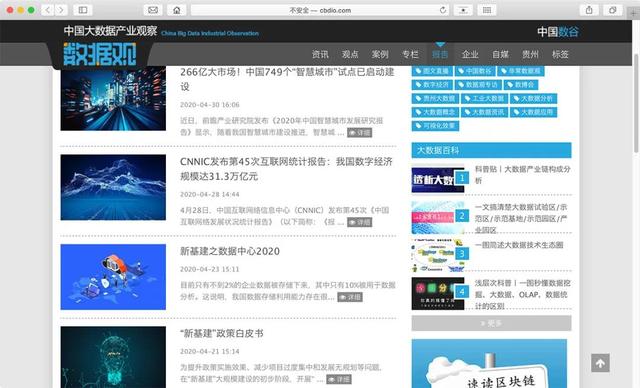Select the 企业 navigation tab
This screenshot has height=388, width=640.
(x=470, y=54)
